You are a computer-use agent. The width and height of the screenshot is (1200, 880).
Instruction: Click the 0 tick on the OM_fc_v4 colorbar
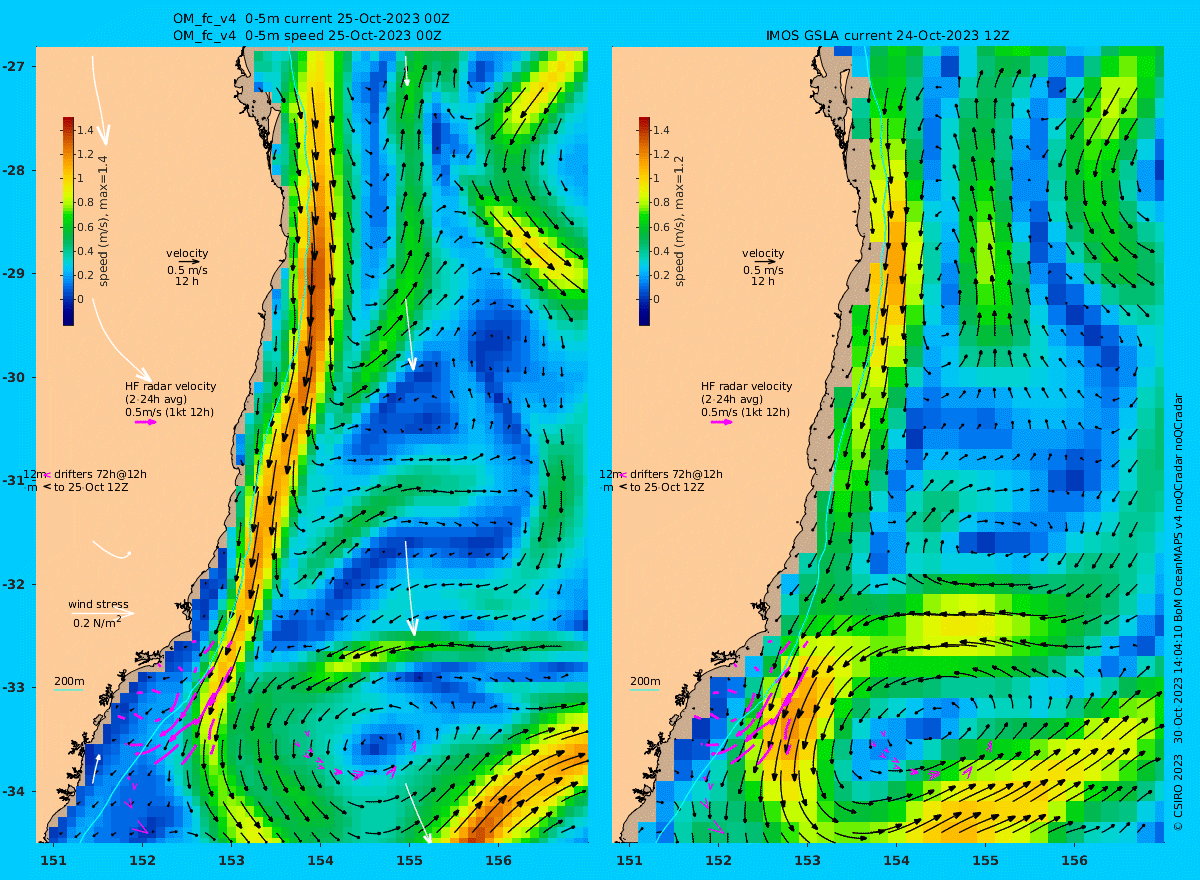[x=81, y=299]
